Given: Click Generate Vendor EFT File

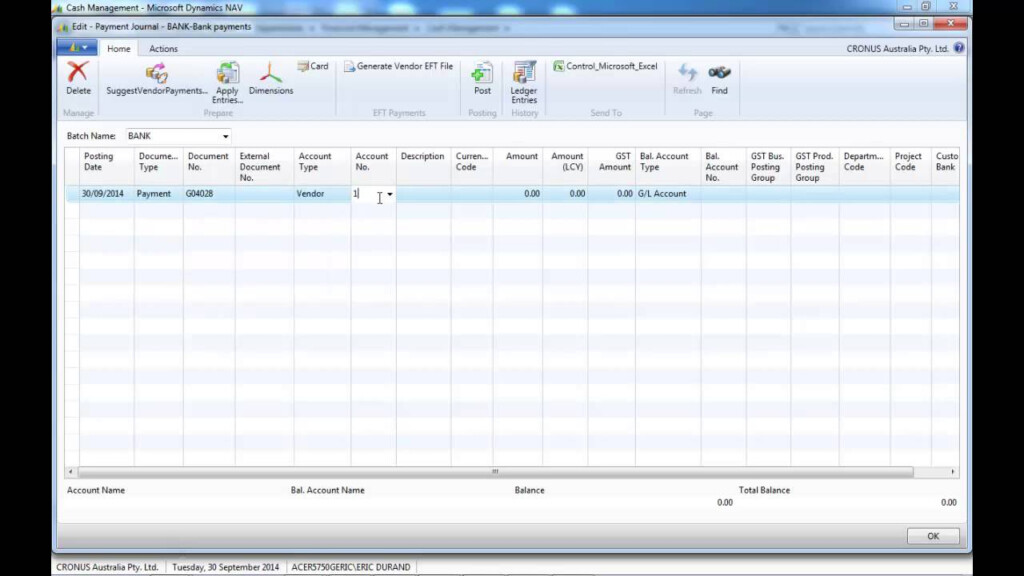Looking at the screenshot, I should click(398, 66).
